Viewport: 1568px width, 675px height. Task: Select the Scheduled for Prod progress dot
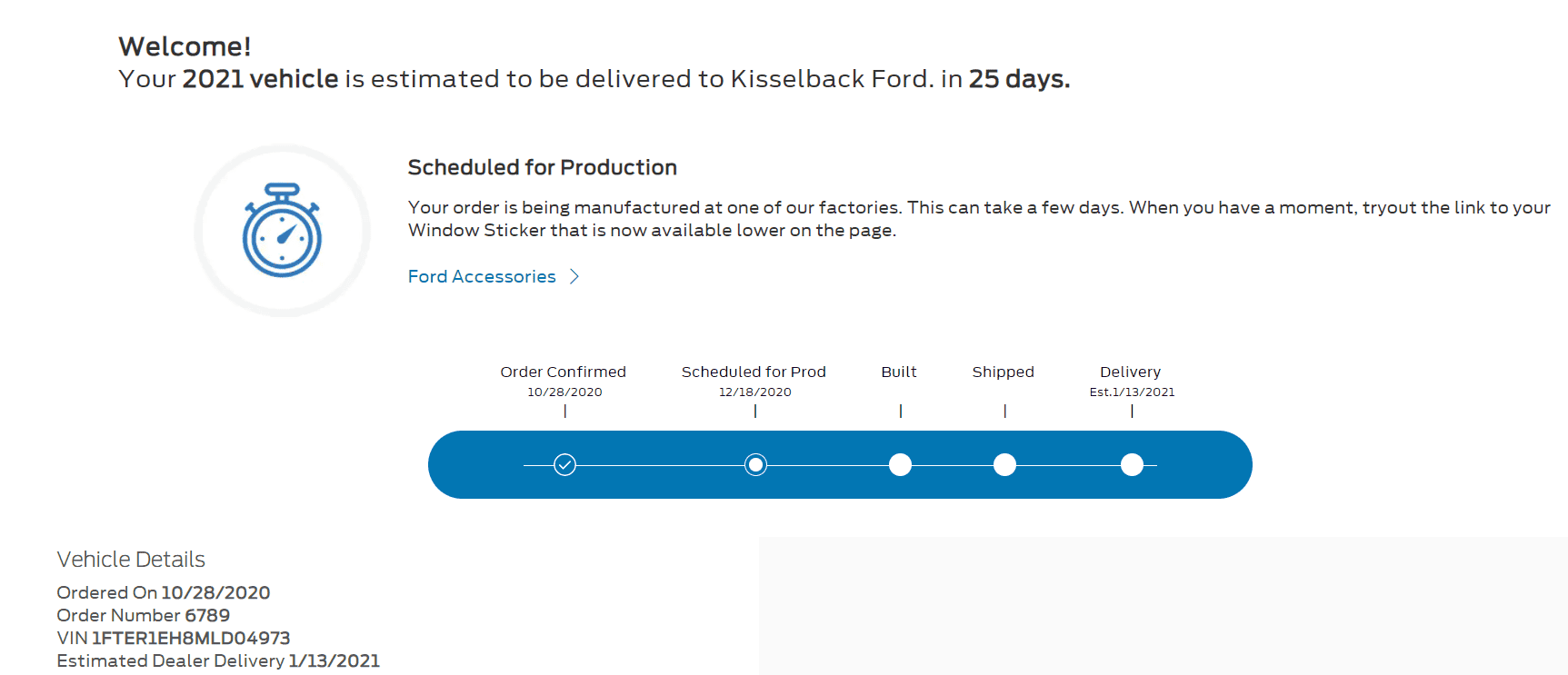(x=755, y=465)
